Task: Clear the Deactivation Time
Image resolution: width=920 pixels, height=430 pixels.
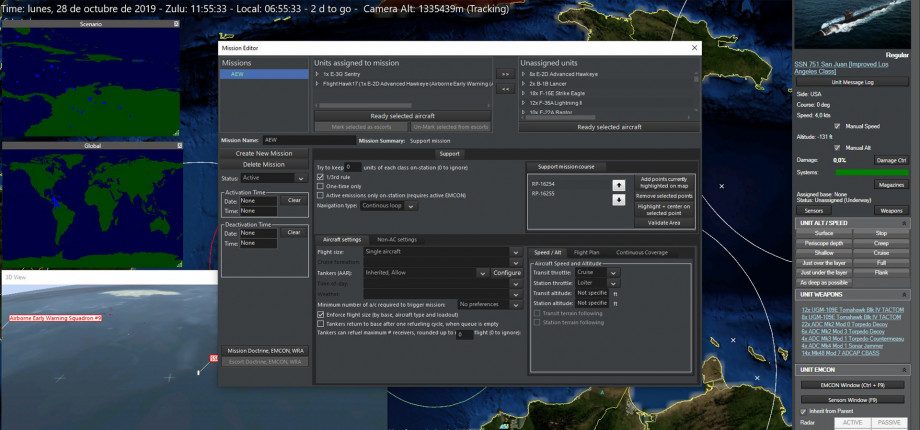Action: pyautogui.click(x=294, y=232)
